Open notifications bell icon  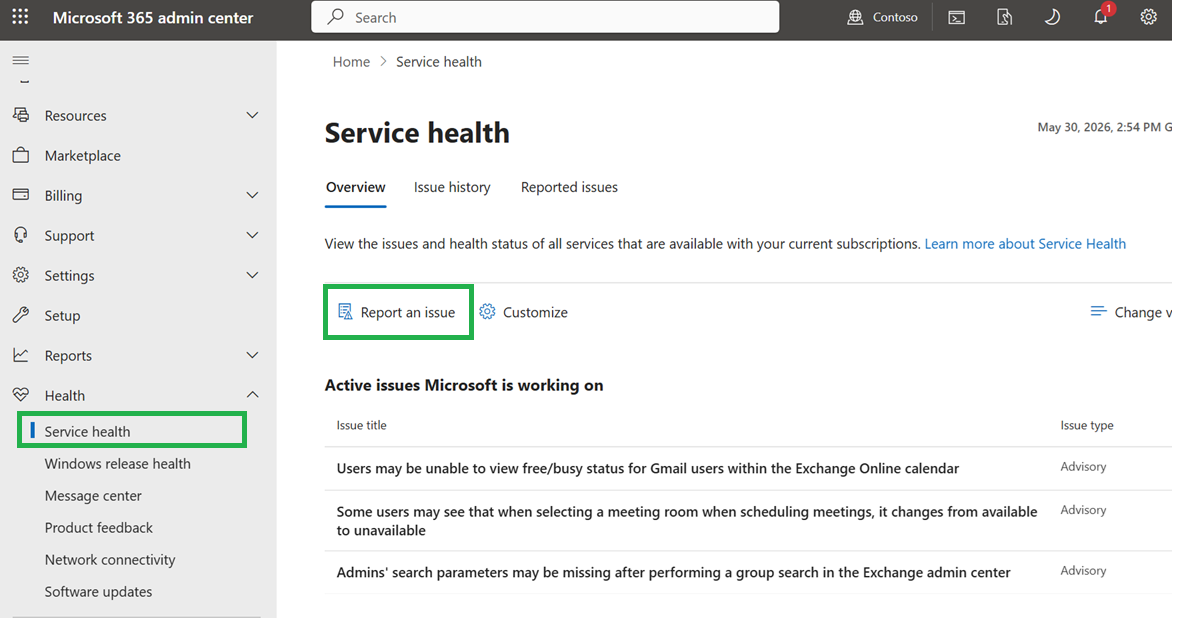tap(1100, 17)
